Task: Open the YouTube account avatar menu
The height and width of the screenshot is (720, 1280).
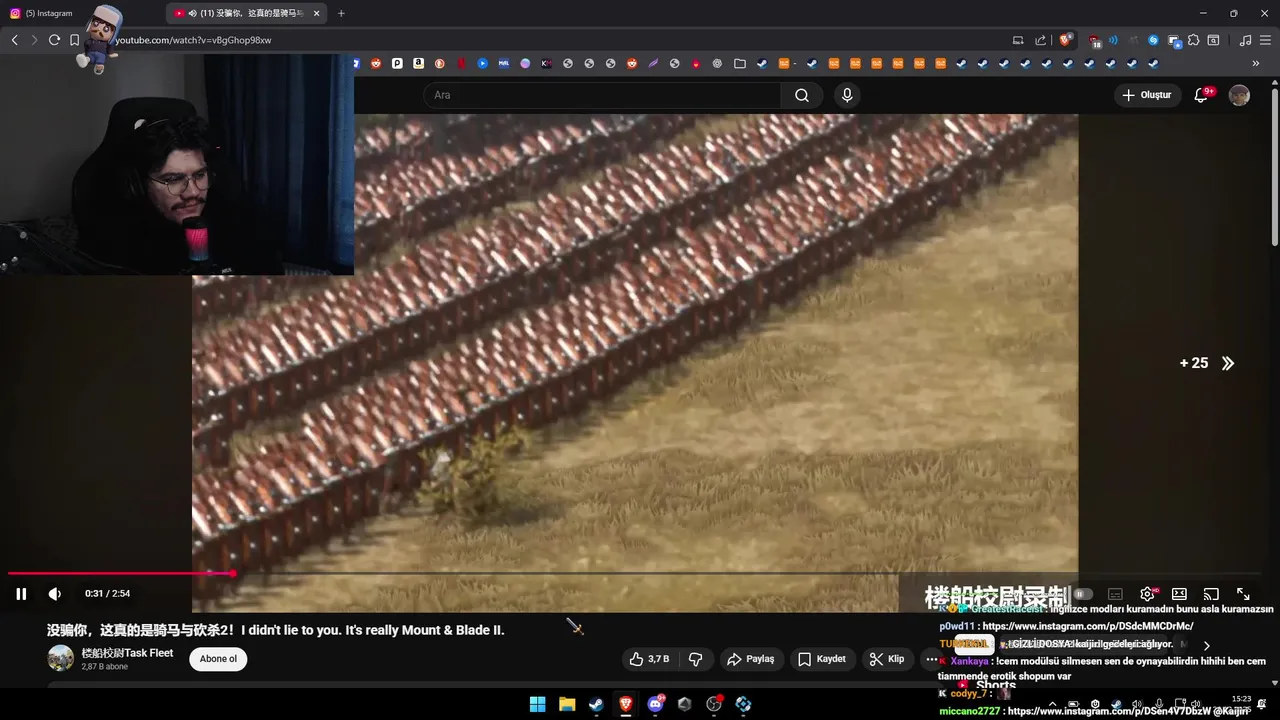Action: pos(1239,95)
